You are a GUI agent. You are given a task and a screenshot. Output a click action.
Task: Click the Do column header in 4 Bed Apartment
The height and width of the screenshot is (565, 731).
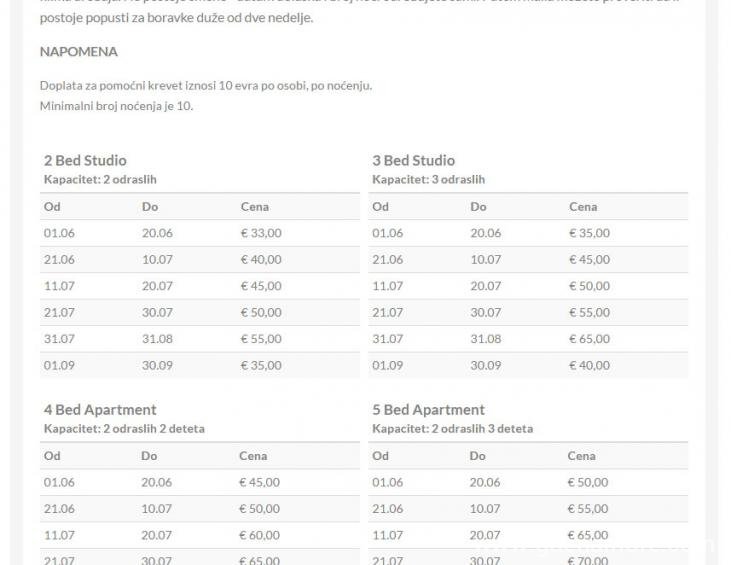point(149,456)
